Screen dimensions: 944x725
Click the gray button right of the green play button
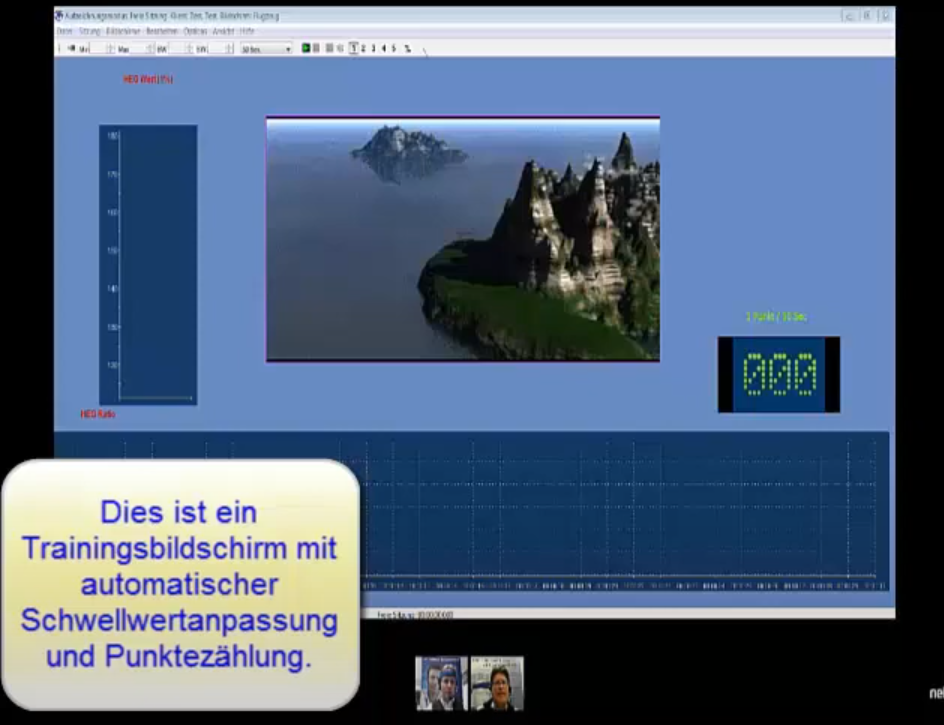pos(316,48)
